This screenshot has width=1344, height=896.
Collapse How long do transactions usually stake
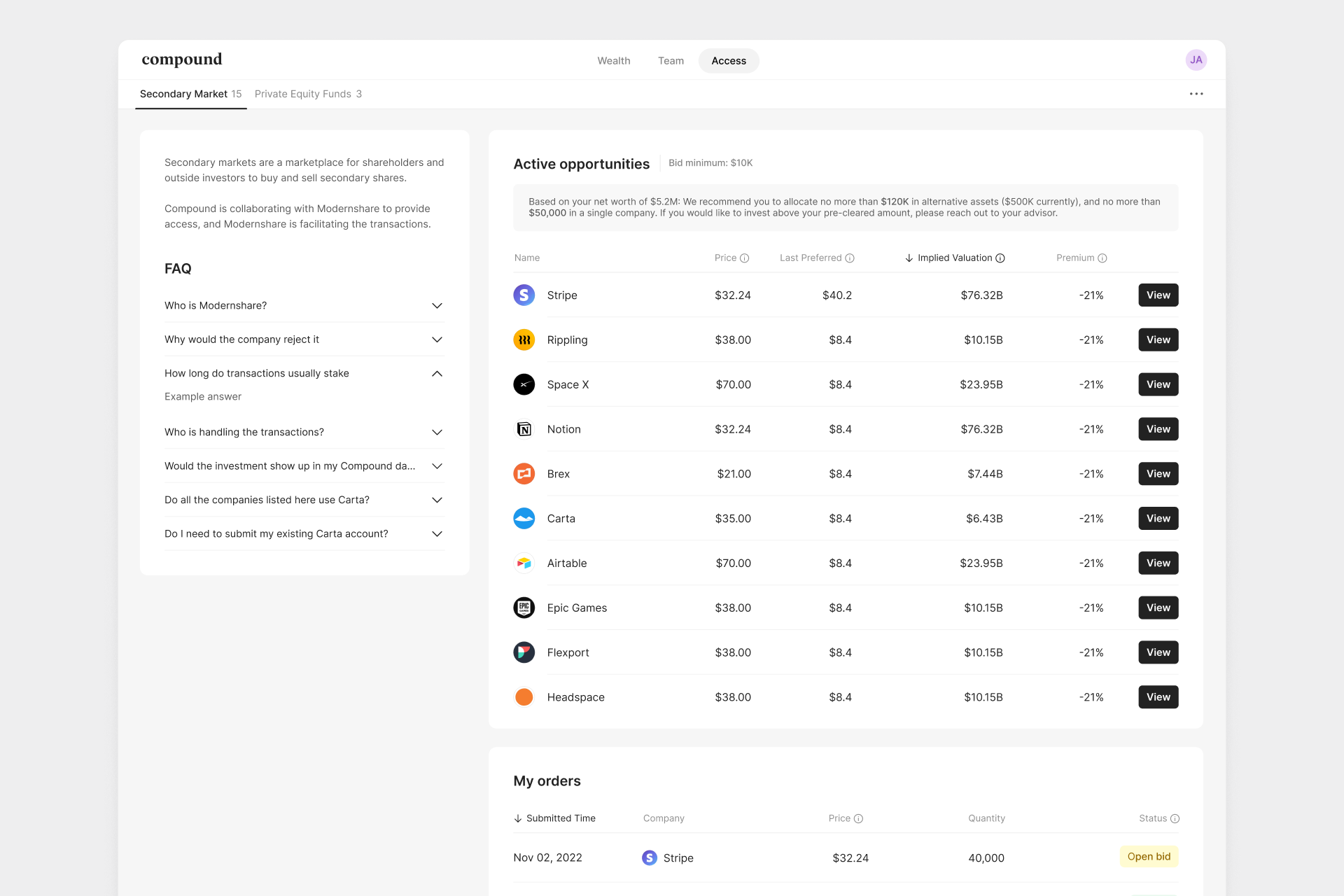304,373
